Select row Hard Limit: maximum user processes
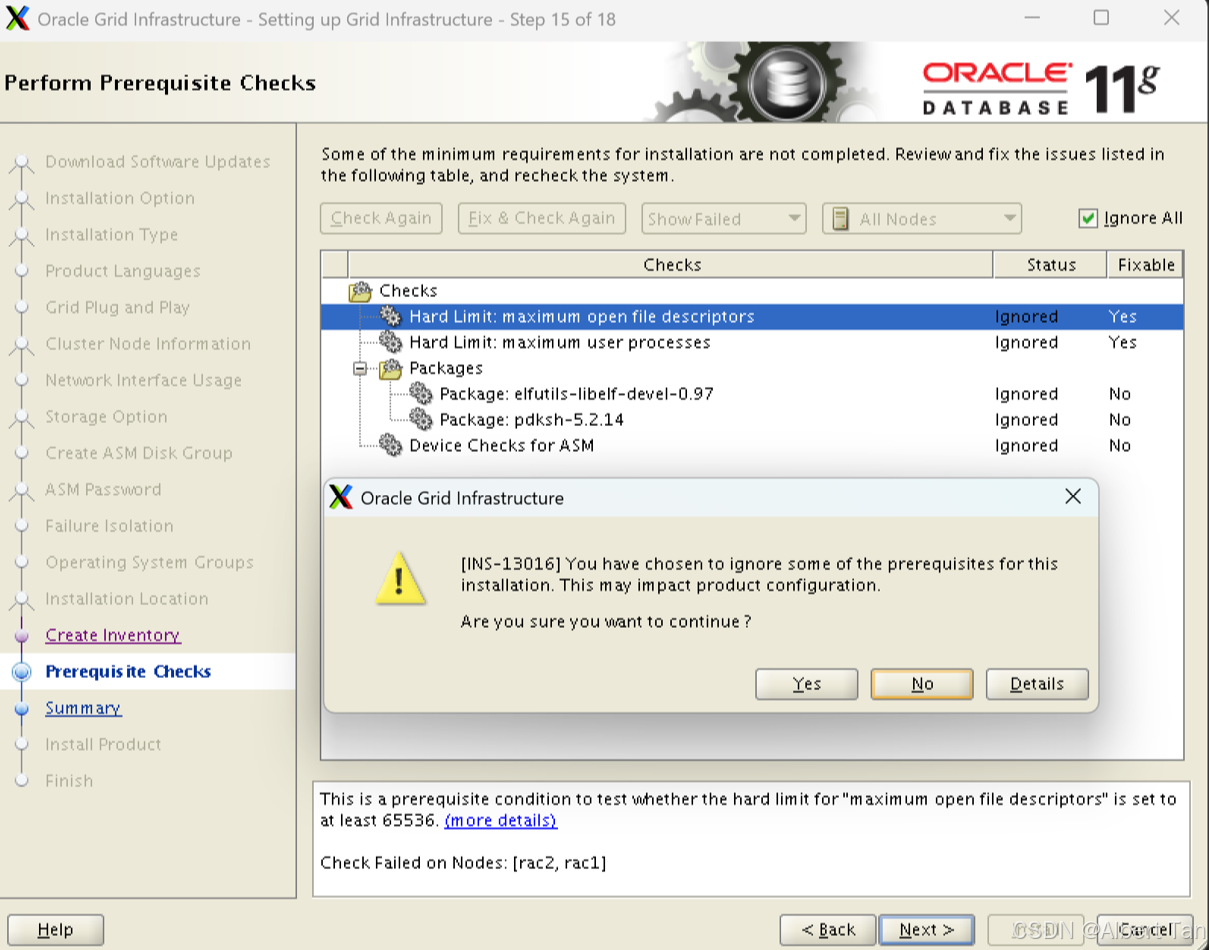 point(752,343)
